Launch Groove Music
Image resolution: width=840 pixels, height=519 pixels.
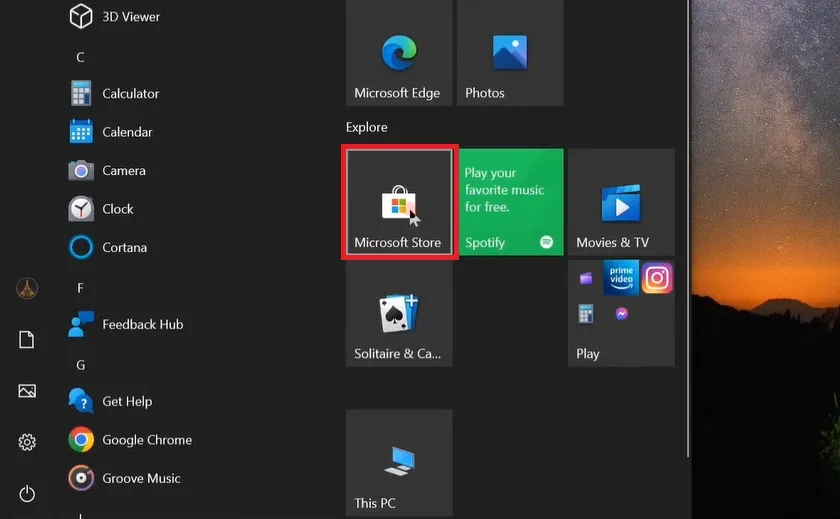(x=124, y=479)
